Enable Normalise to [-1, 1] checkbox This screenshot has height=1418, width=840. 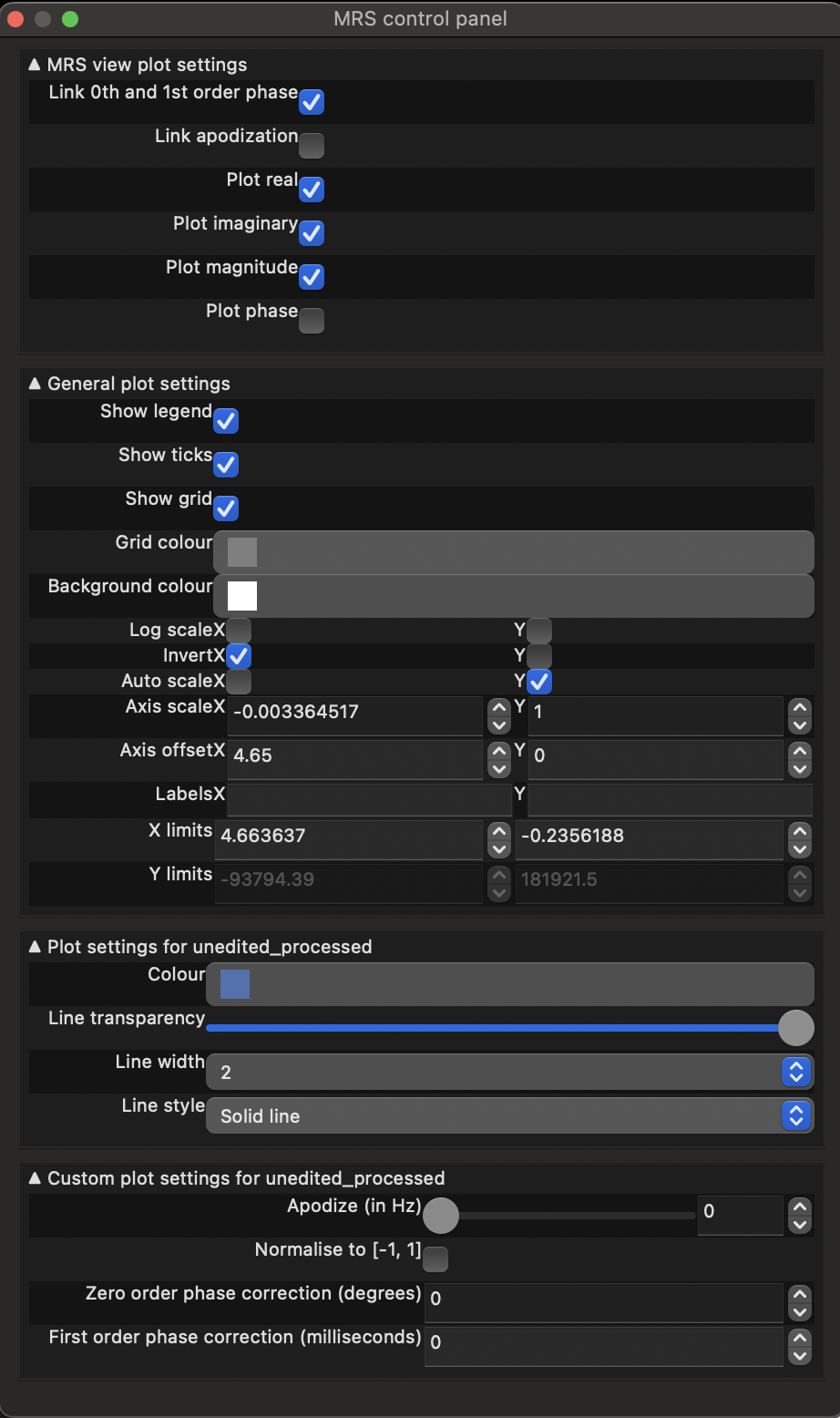[435, 1259]
